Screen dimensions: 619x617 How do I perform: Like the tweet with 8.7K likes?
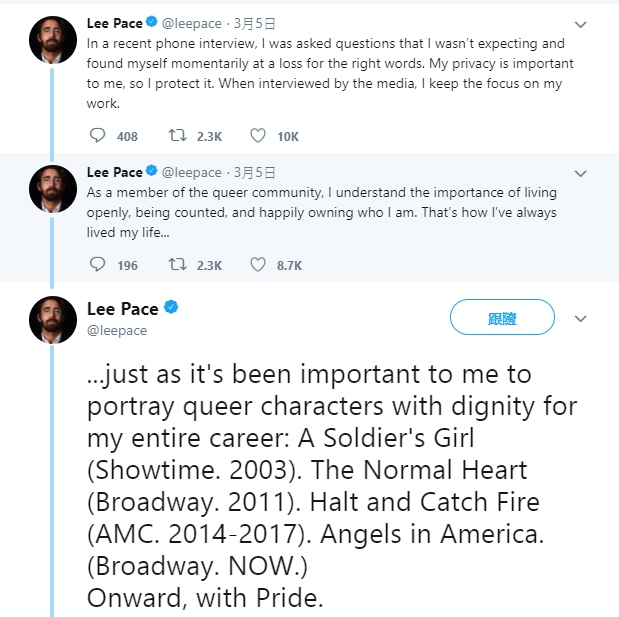coord(257,265)
